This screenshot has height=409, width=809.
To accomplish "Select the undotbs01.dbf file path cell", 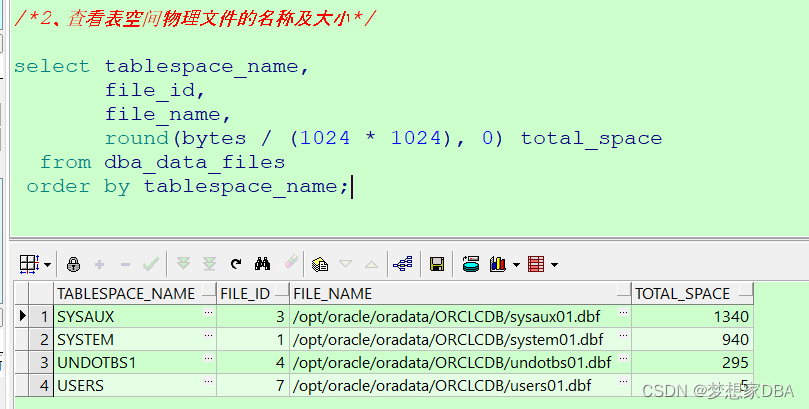I will pyautogui.click(x=460, y=363).
